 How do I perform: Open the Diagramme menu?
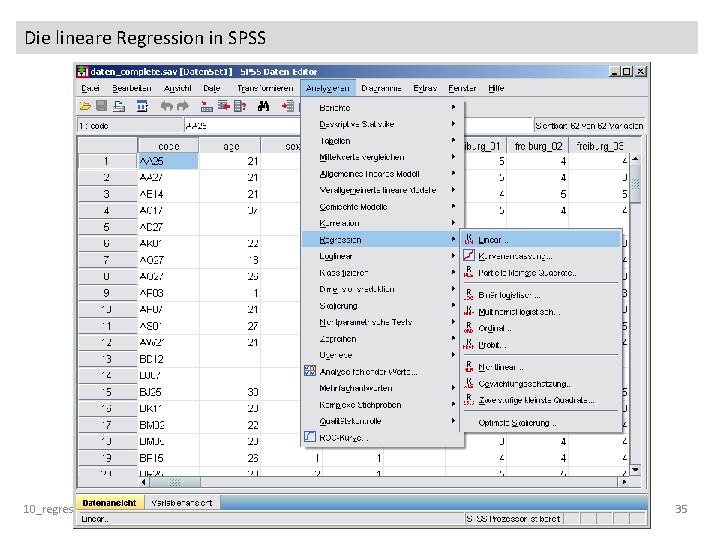[x=381, y=88]
